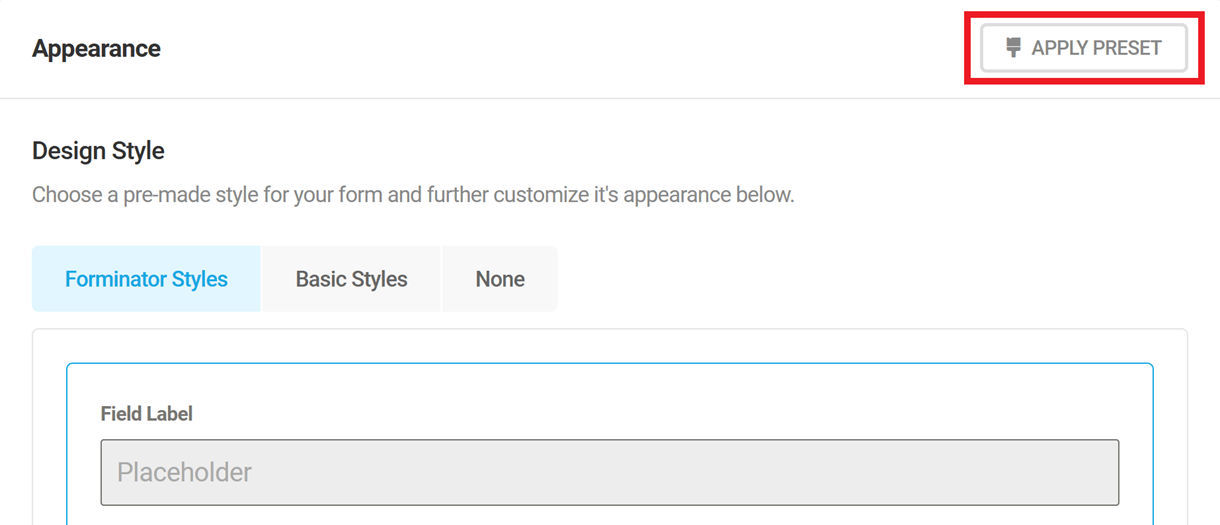Click the gray Placeholder text in the field
This screenshot has width=1220, height=525.
point(184,472)
